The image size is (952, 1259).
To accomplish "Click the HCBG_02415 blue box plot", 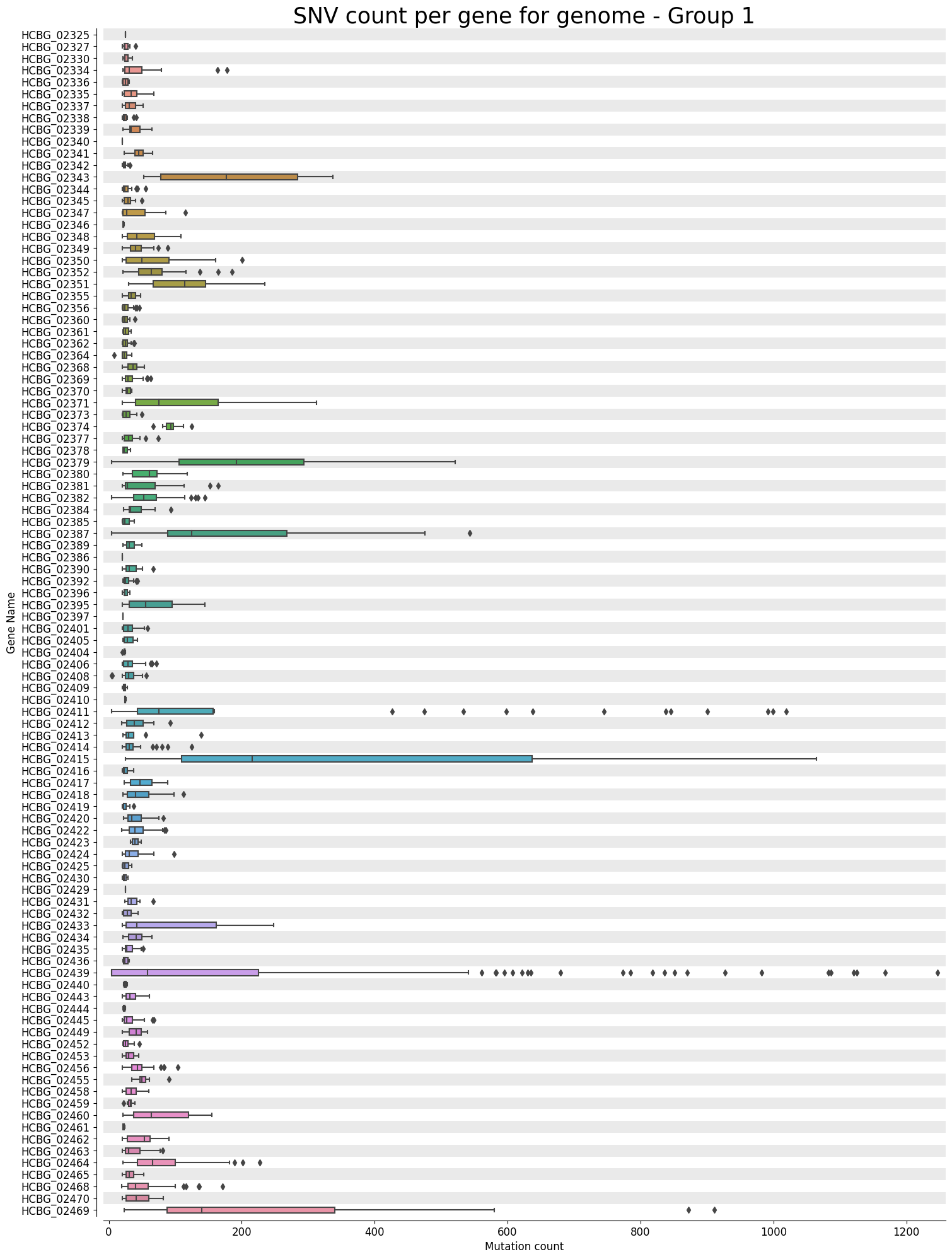I will [x=357, y=759].
